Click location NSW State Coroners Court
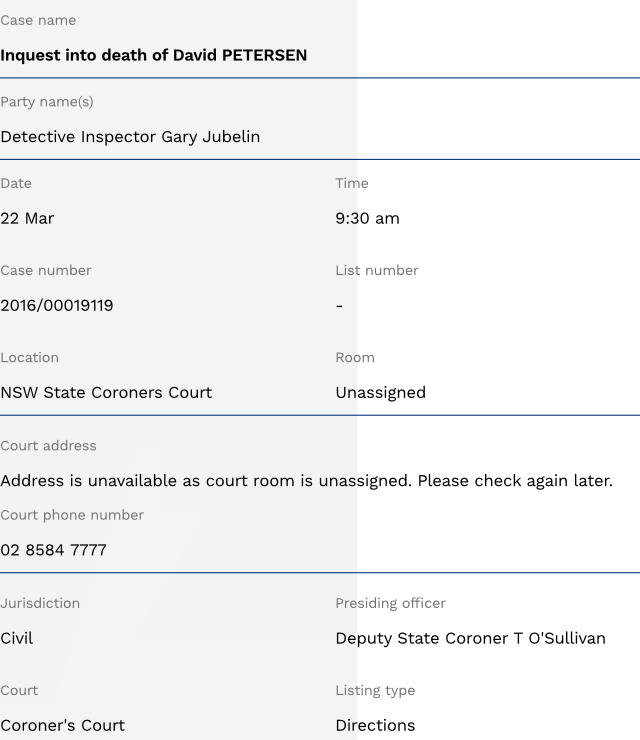Viewport: 640px width, 740px height. (x=106, y=393)
